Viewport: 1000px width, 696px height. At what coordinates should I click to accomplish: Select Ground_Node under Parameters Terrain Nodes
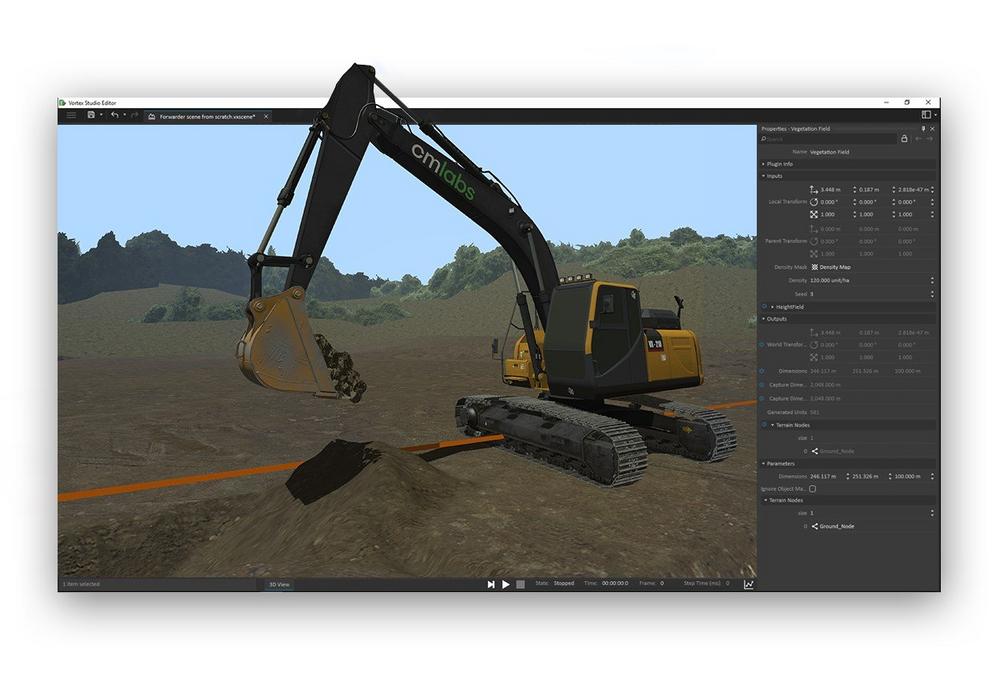(x=837, y=527)
